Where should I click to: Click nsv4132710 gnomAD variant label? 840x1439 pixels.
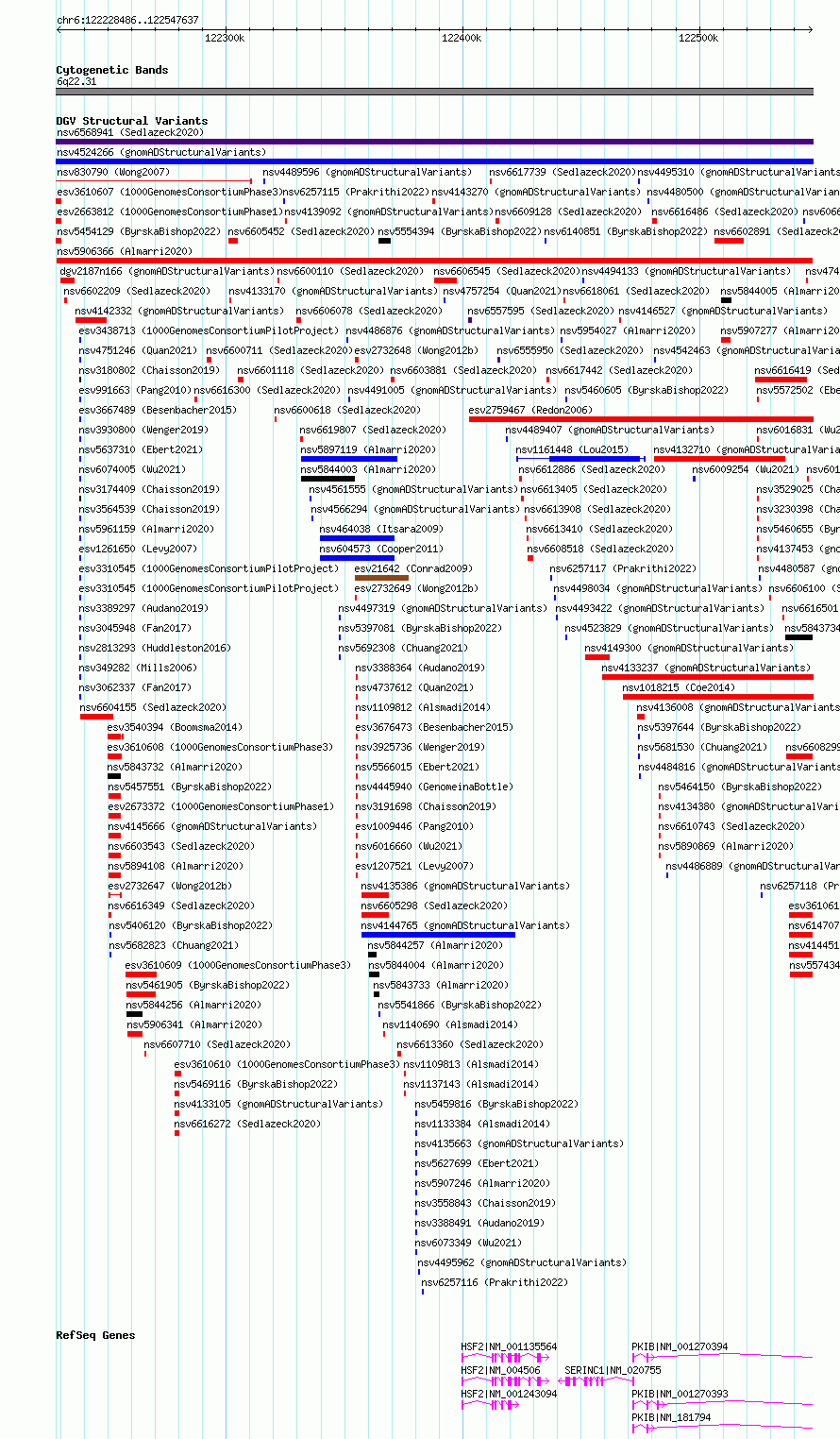(x=747, y=449)
